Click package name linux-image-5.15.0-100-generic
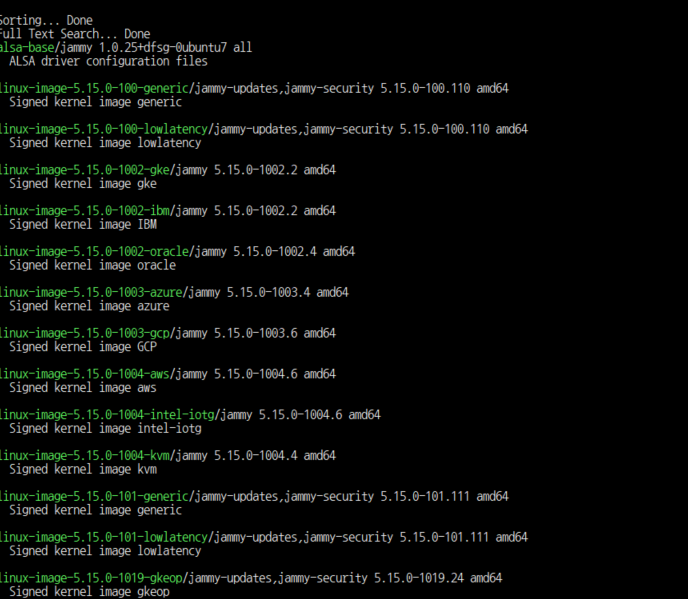Viewport: 688px width, 599px height. [x=94, y=88]
